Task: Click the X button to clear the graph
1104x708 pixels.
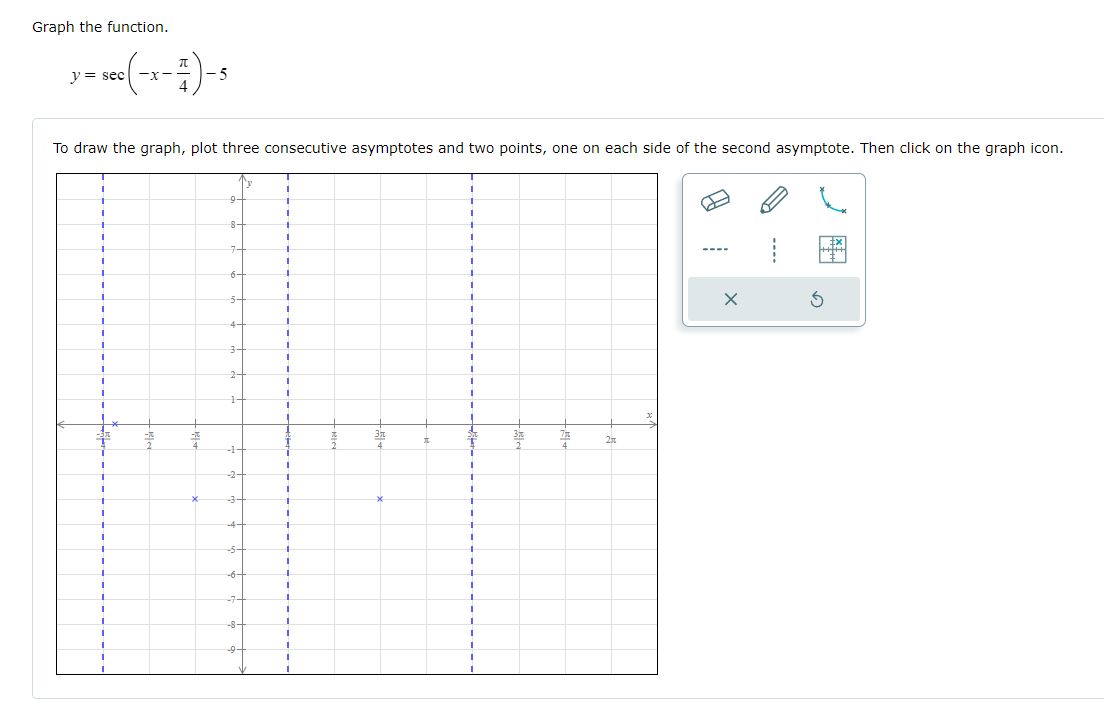Action: (730, 298)
